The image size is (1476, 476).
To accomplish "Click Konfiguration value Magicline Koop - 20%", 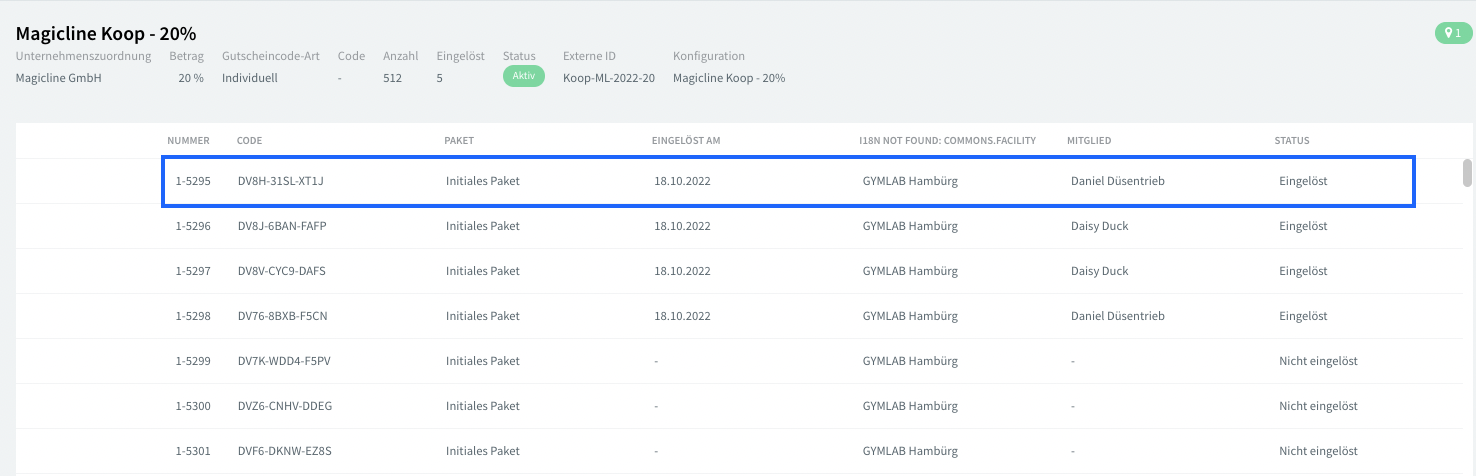I will 729,78.
